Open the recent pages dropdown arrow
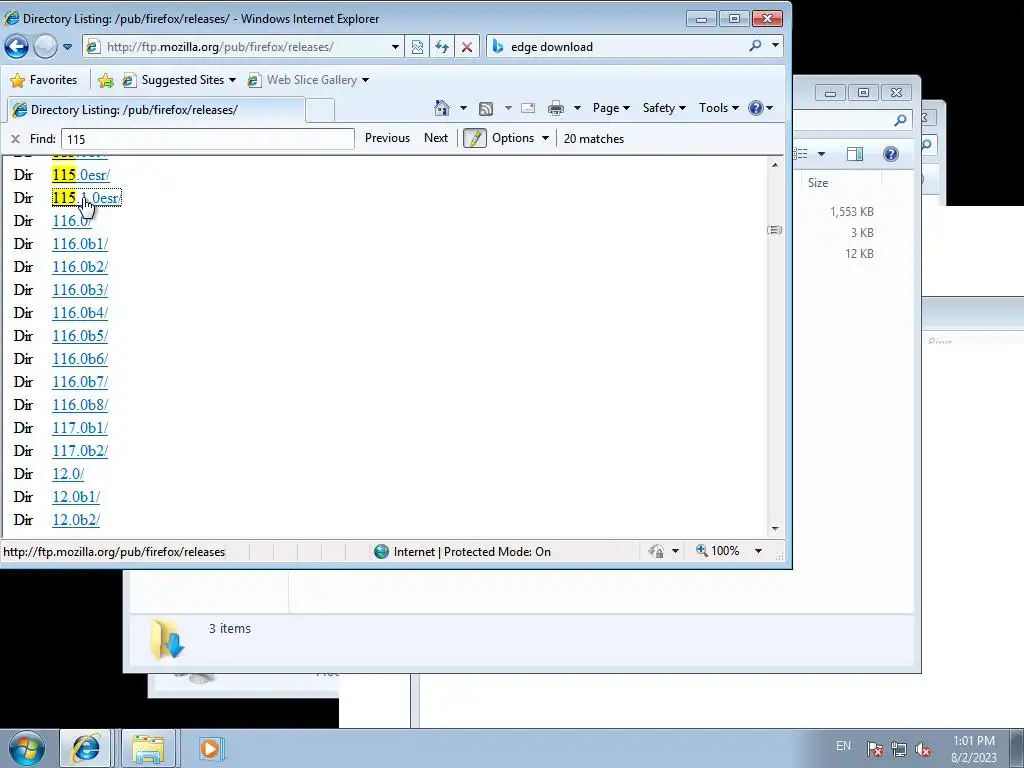Viewport: 1024px width, 768px height. (67, 47)
